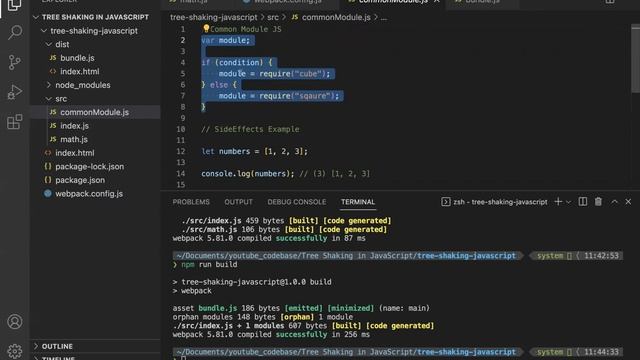The image size is (640, 360).
Task: Click the "// SideEffects Example" comment line
Action: (x=250, y=129)
